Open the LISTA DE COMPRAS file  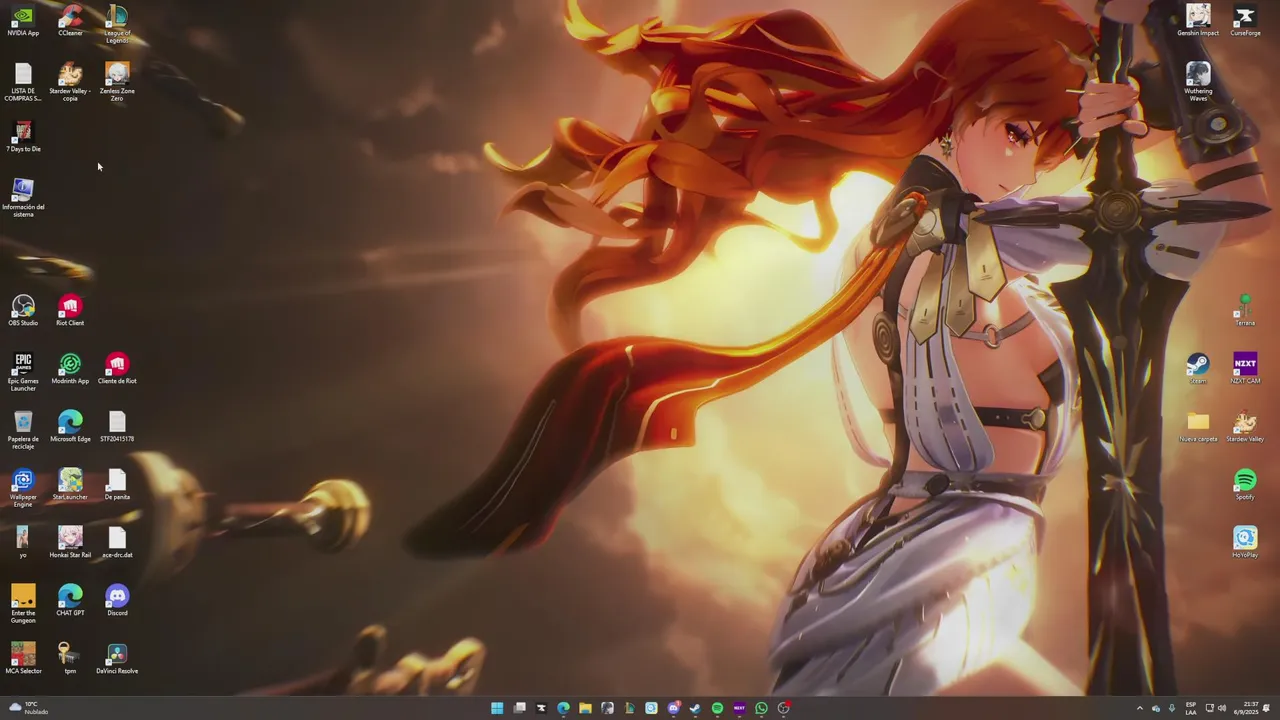(23, 82)
